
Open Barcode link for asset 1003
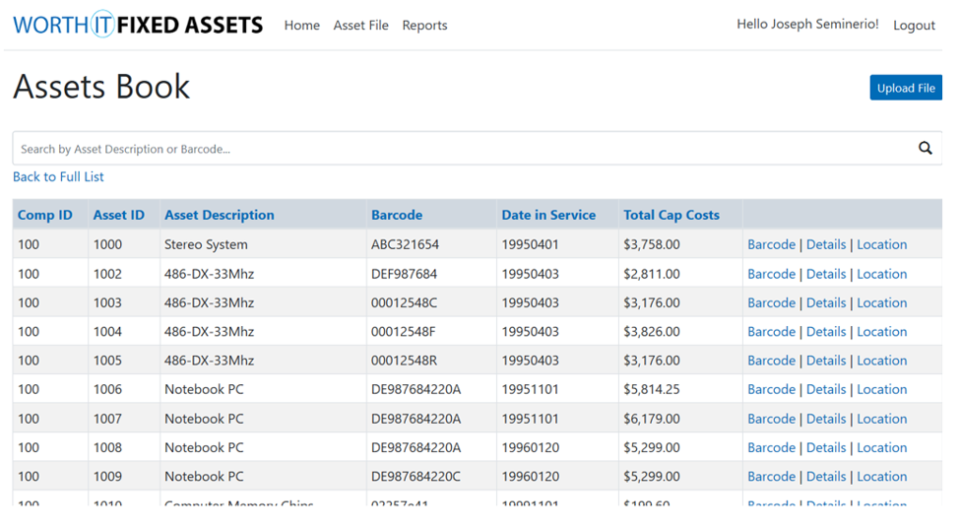point(771,303)
